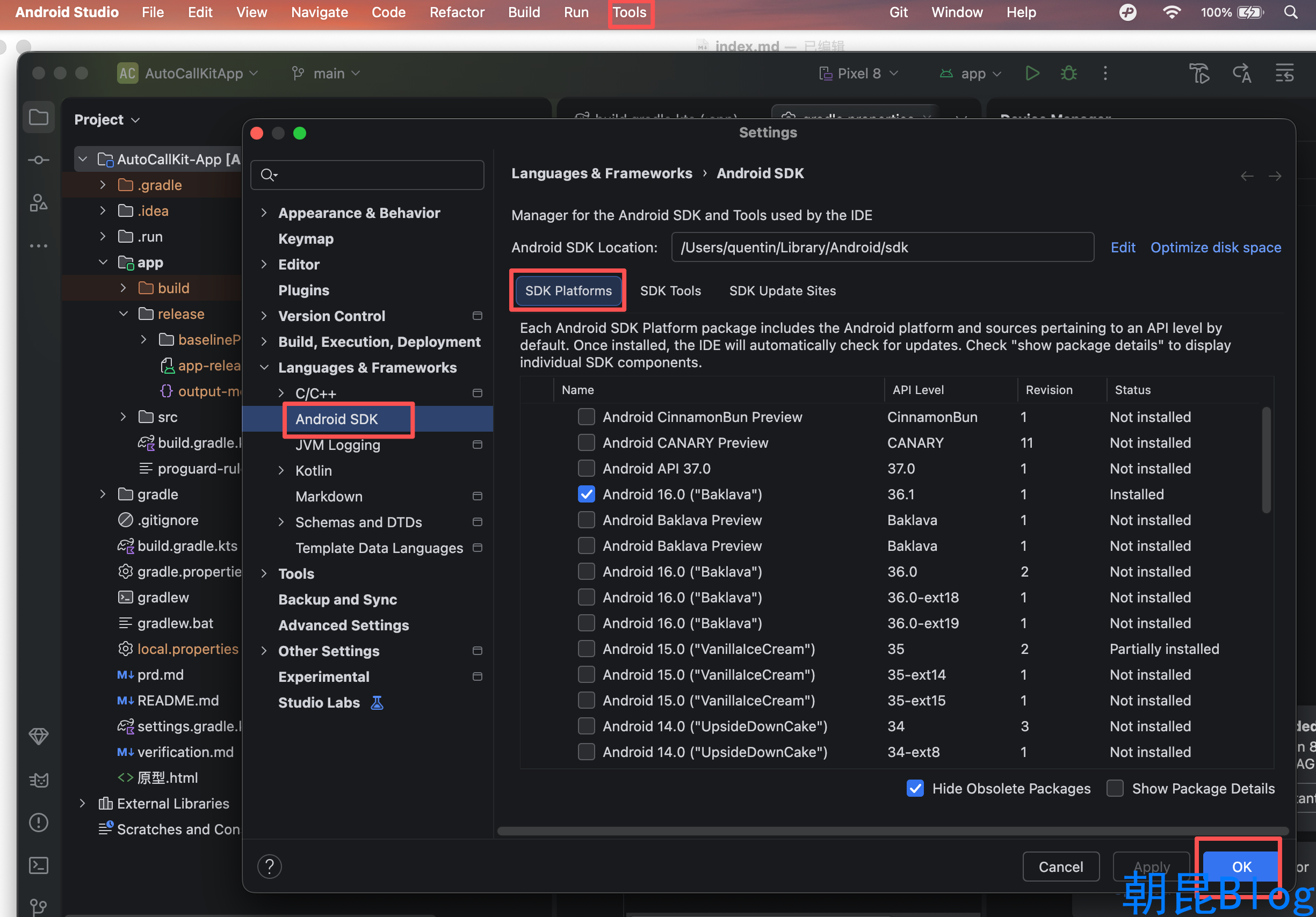Expand Appearance & Behavior settings

(x=264, y=213)
